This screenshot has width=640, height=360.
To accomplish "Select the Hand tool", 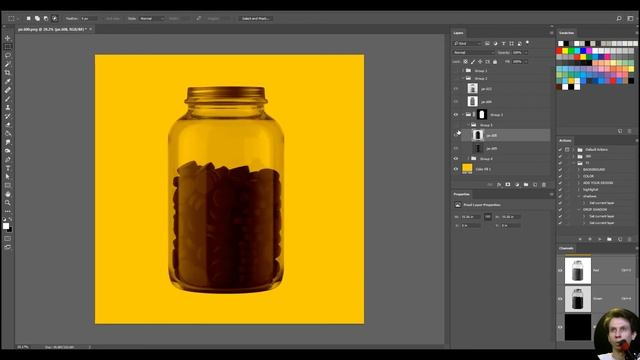I will [7, 194].
